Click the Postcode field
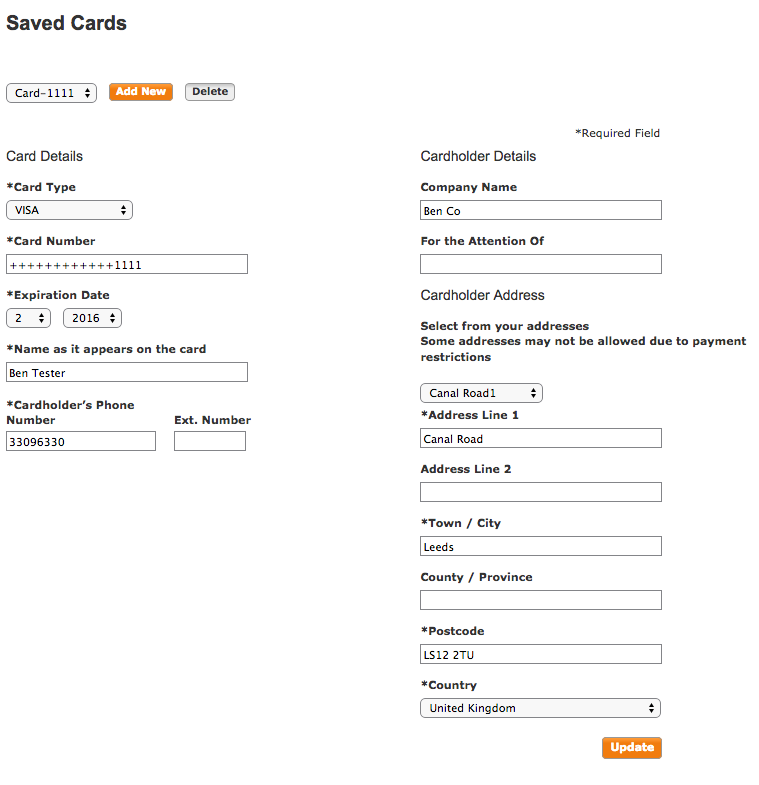The width and height of the screenshot is (759, 785). 541,654
